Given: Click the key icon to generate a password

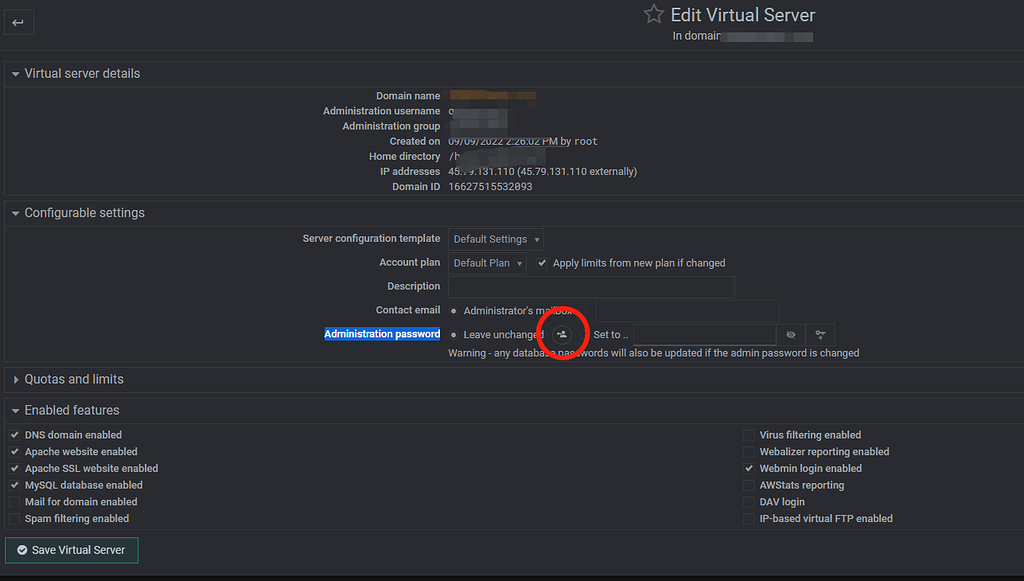Looking at the screenshot, I should coord(819,334).
